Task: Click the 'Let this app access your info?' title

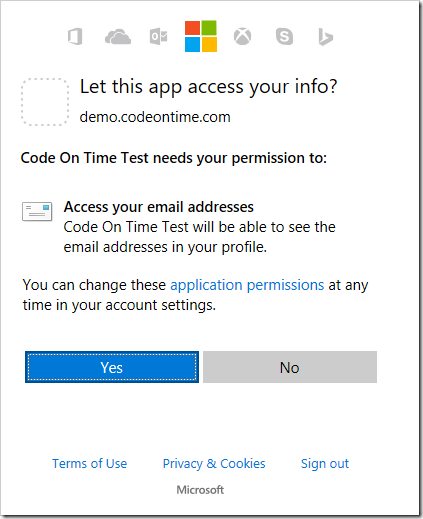Action: pyautogui.click(x=209, y=87)
